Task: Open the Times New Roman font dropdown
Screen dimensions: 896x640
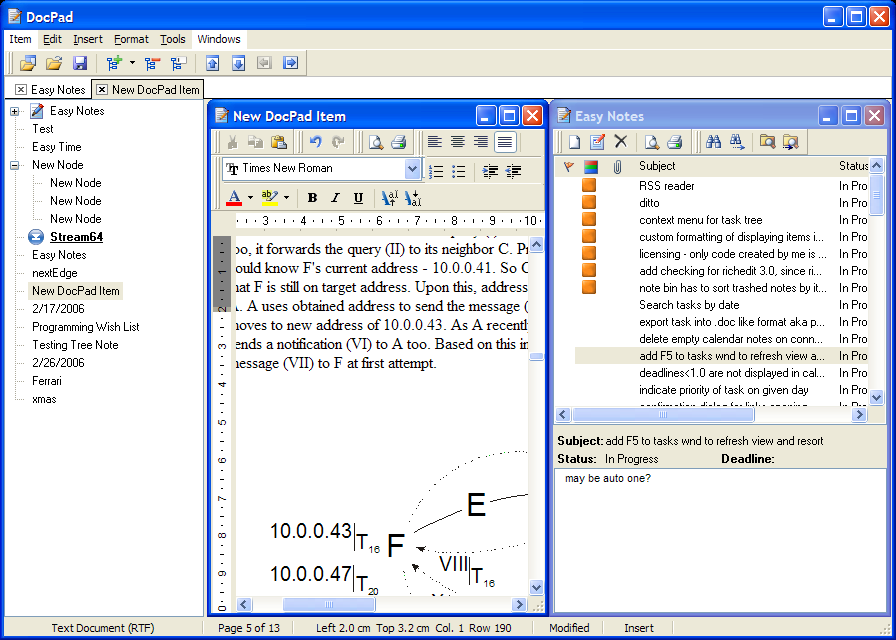Action: [412, 169]
